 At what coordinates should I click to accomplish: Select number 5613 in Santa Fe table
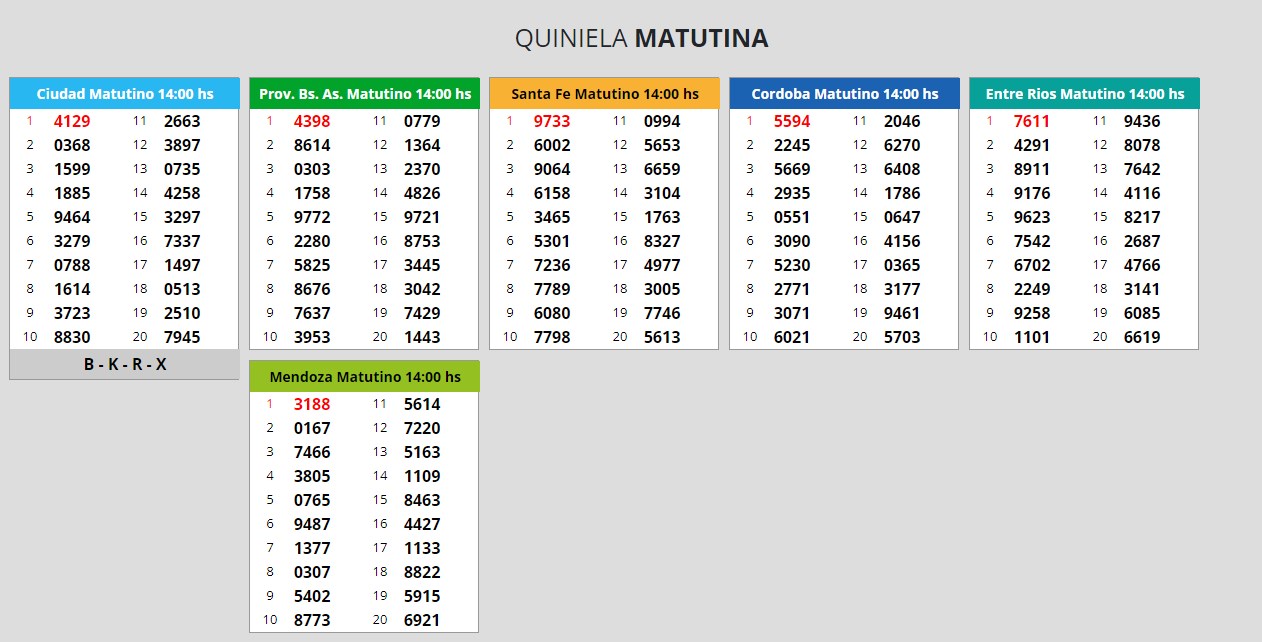[x=662, y=337]
